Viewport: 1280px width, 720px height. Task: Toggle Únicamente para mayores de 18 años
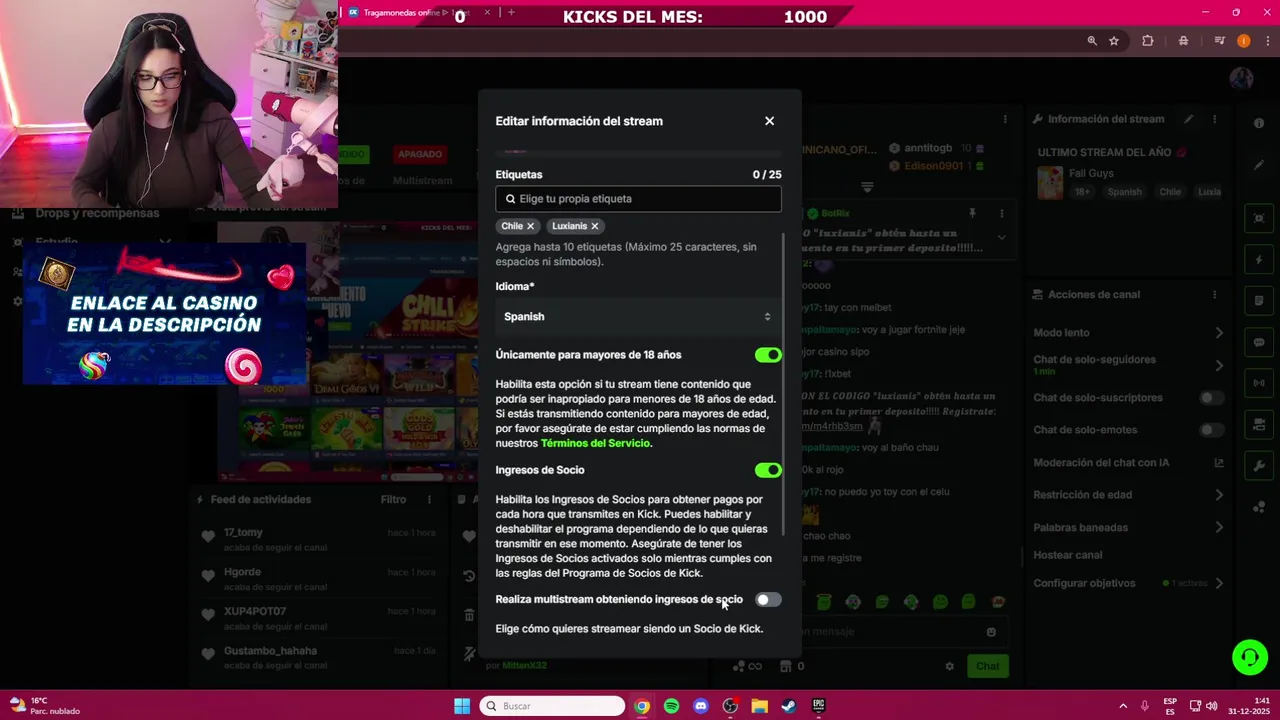click(768, 355)
